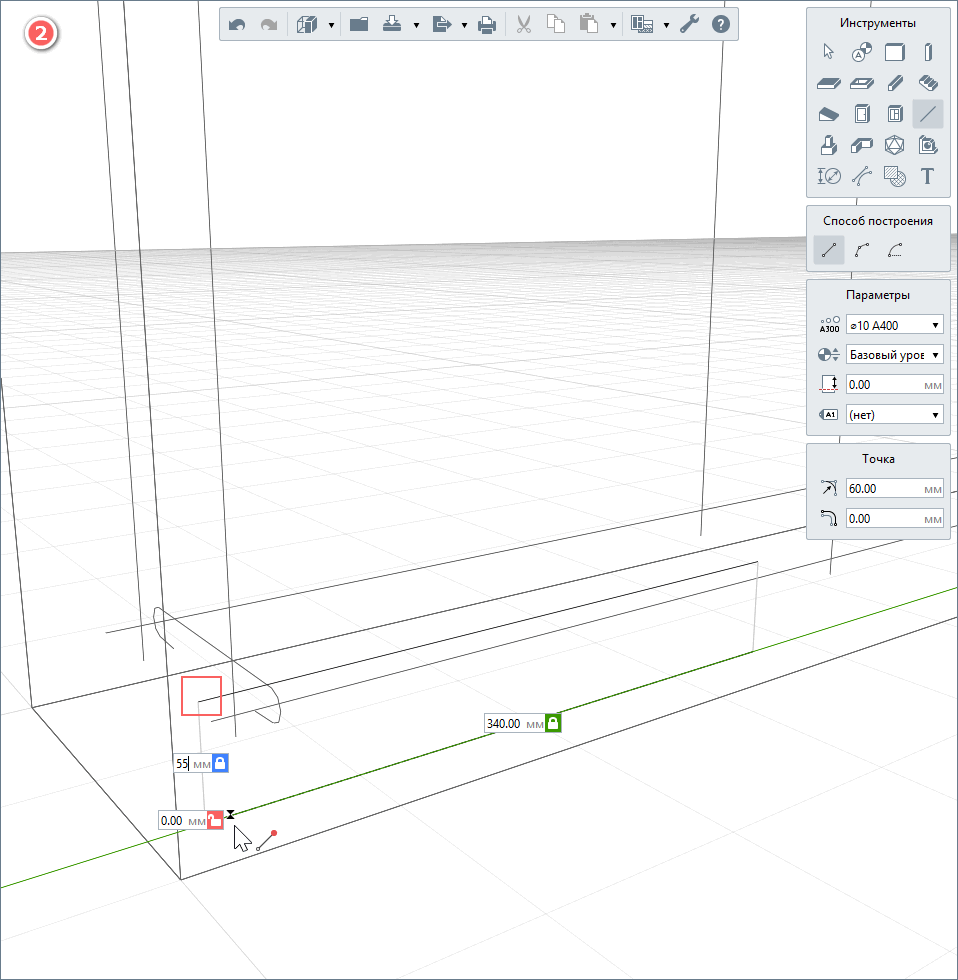Screen dimensions: 958x980
Task: Activate the Wall tool
Action: [x=894, y=52]
